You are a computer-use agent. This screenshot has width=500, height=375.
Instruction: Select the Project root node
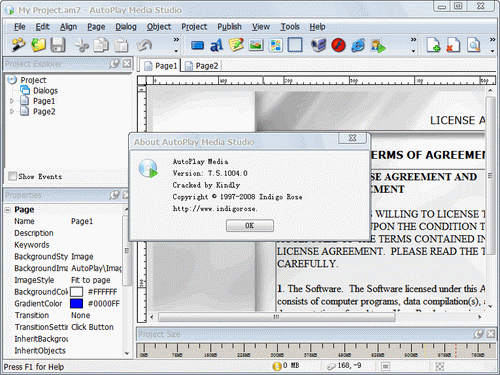33,80
